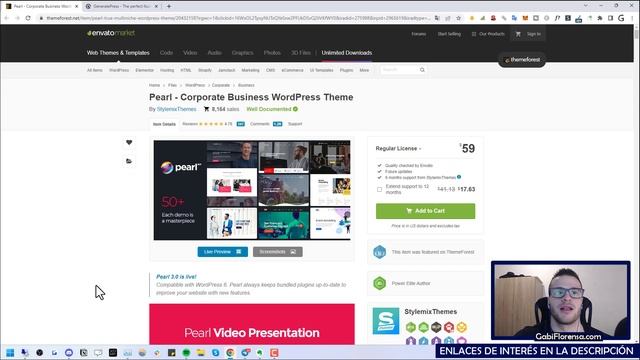Open the Google account G icon in toolbar
Viewport: 640px width, 360px height.
(x=621, y=18)
